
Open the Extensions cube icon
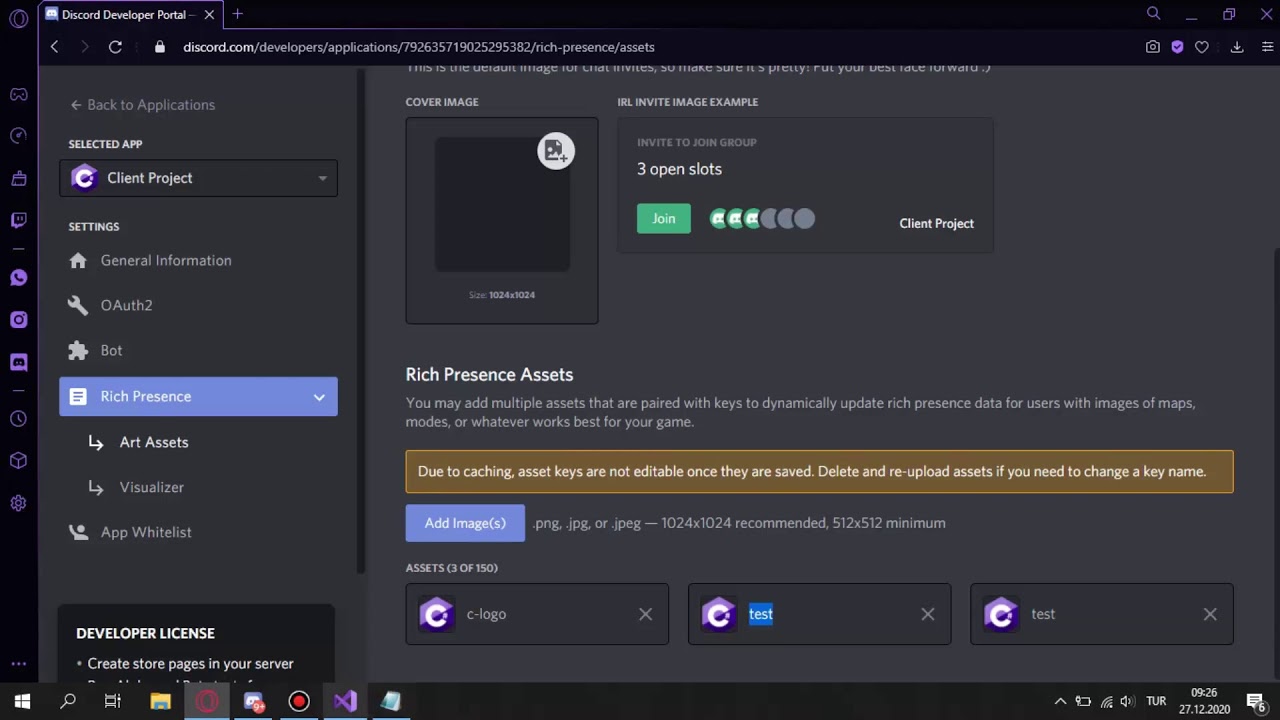[18, 461]
